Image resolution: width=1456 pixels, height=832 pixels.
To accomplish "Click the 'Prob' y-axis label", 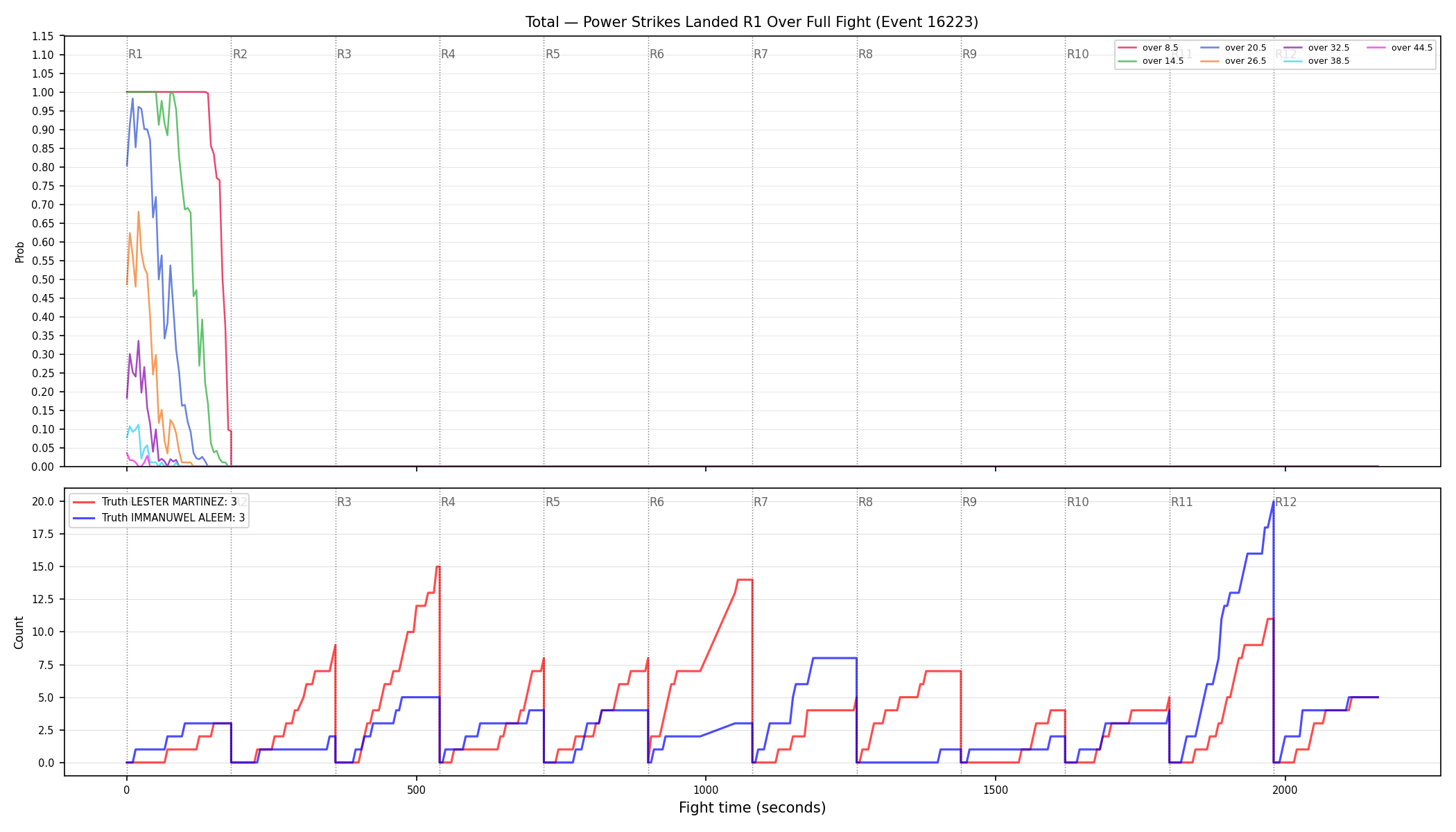I will click(x=19, y=252).
